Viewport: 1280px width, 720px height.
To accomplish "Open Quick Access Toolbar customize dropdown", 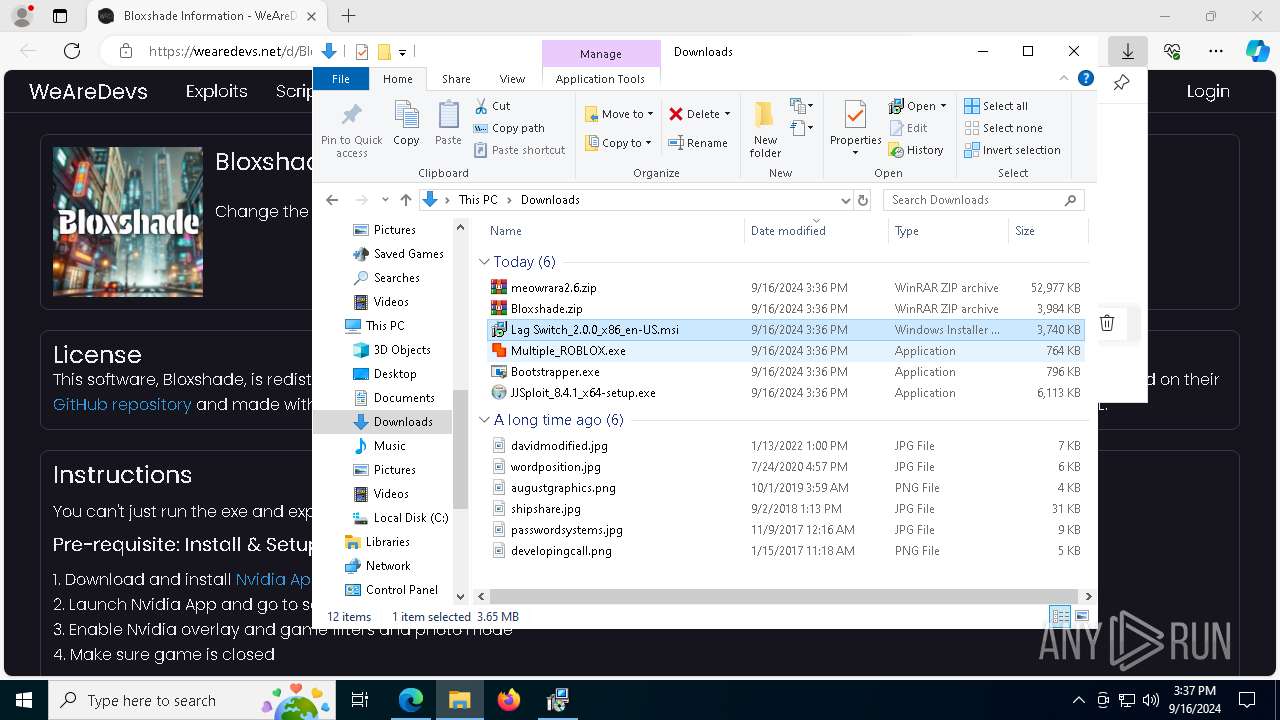I will [402, 52].
